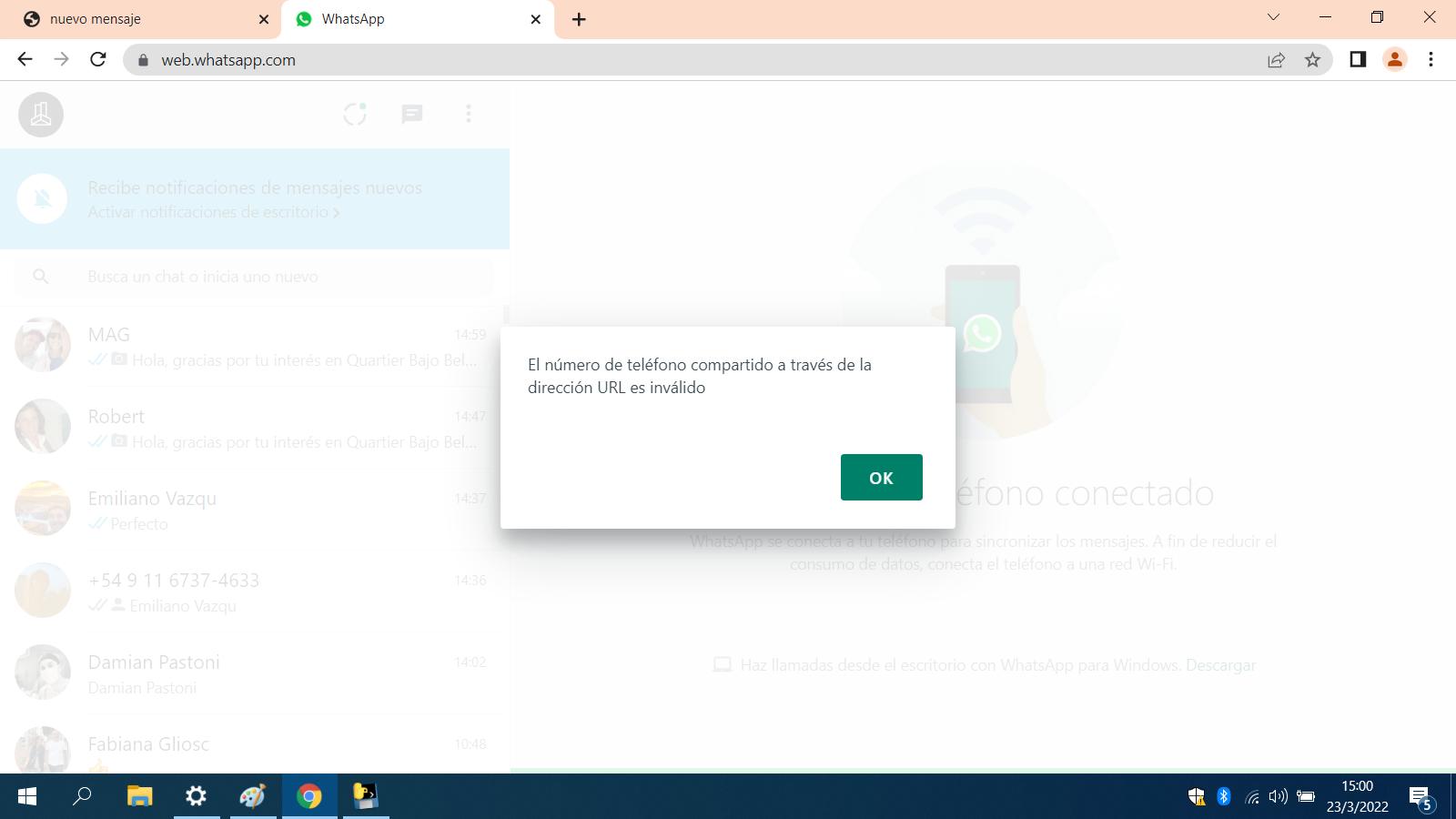This screenshot has width=1456, height=819.
Task: Click Chrome icon in taskbar
Action: 309,796
